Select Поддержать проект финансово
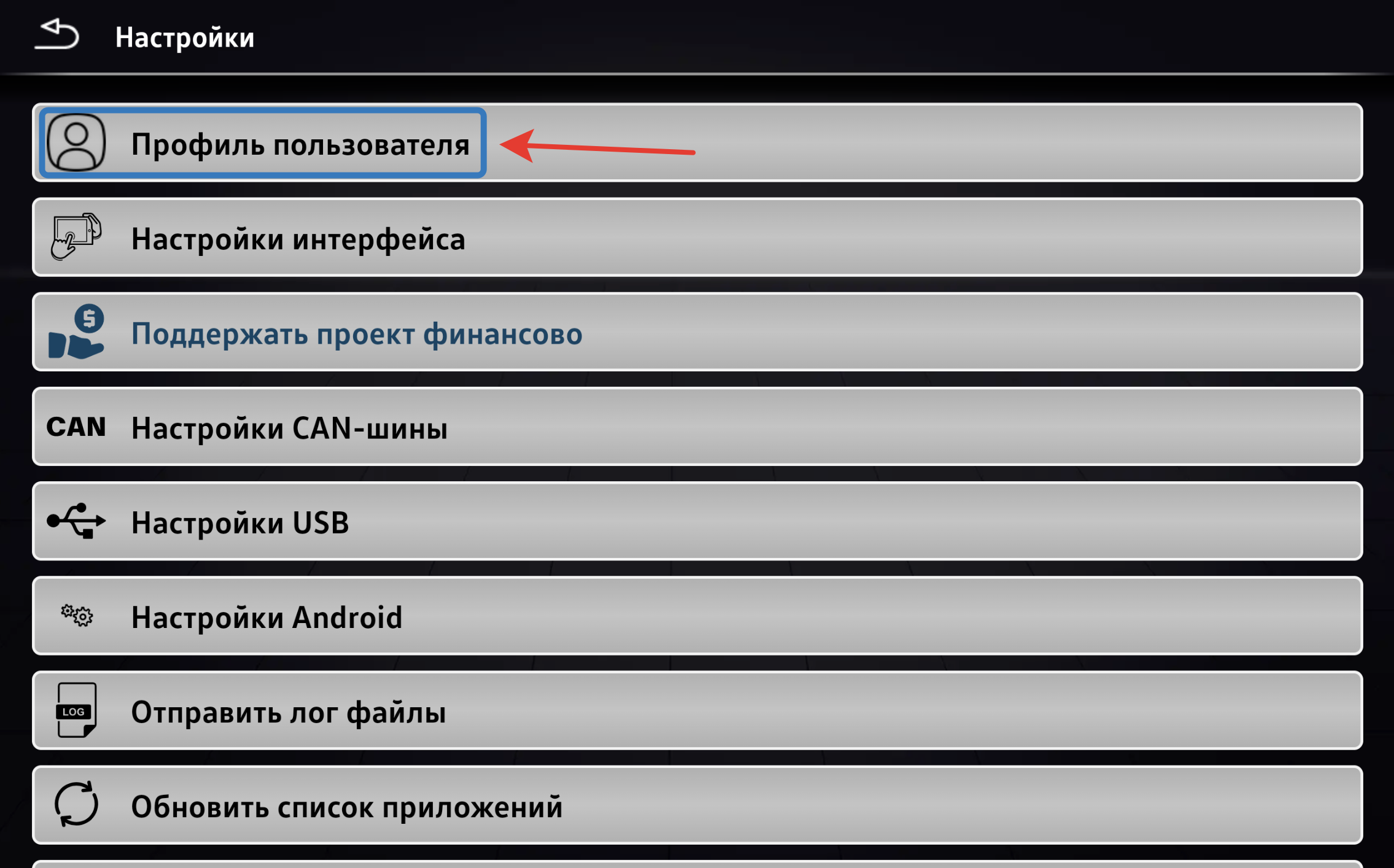This screenshot has height=868, width=1394. (697, 331)
